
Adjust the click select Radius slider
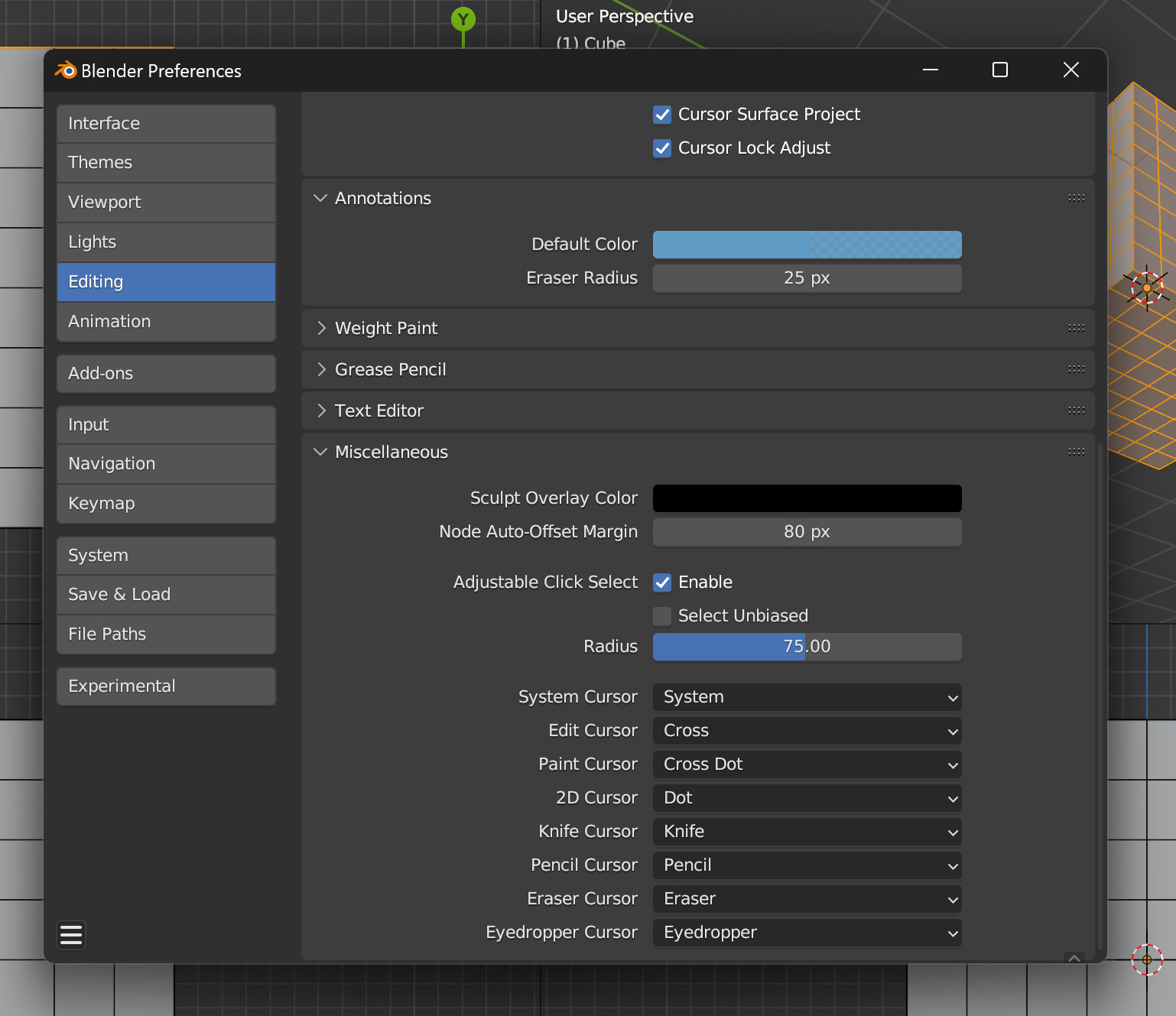pyautogui.click(x=807, y=647)
